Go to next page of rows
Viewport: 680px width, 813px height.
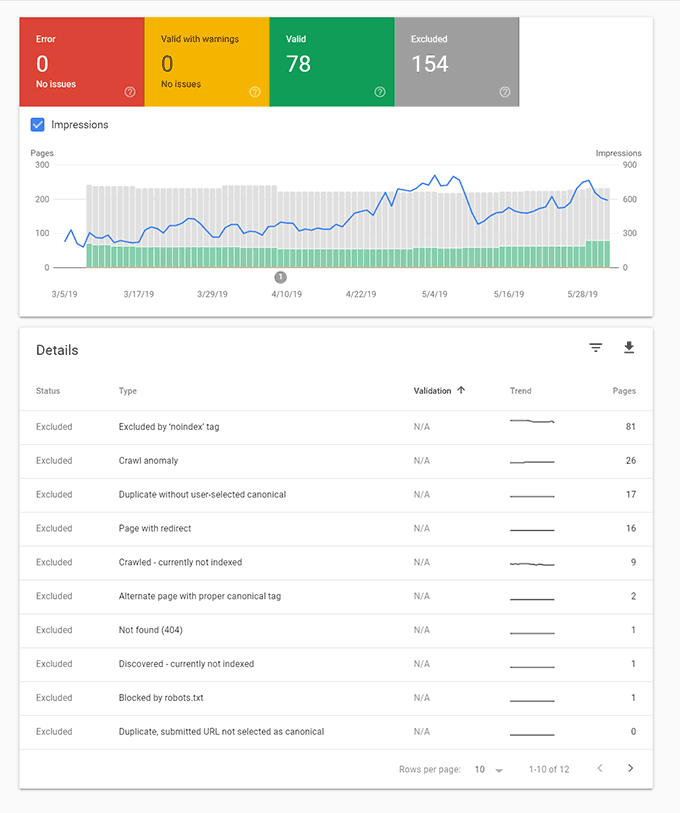630,768
